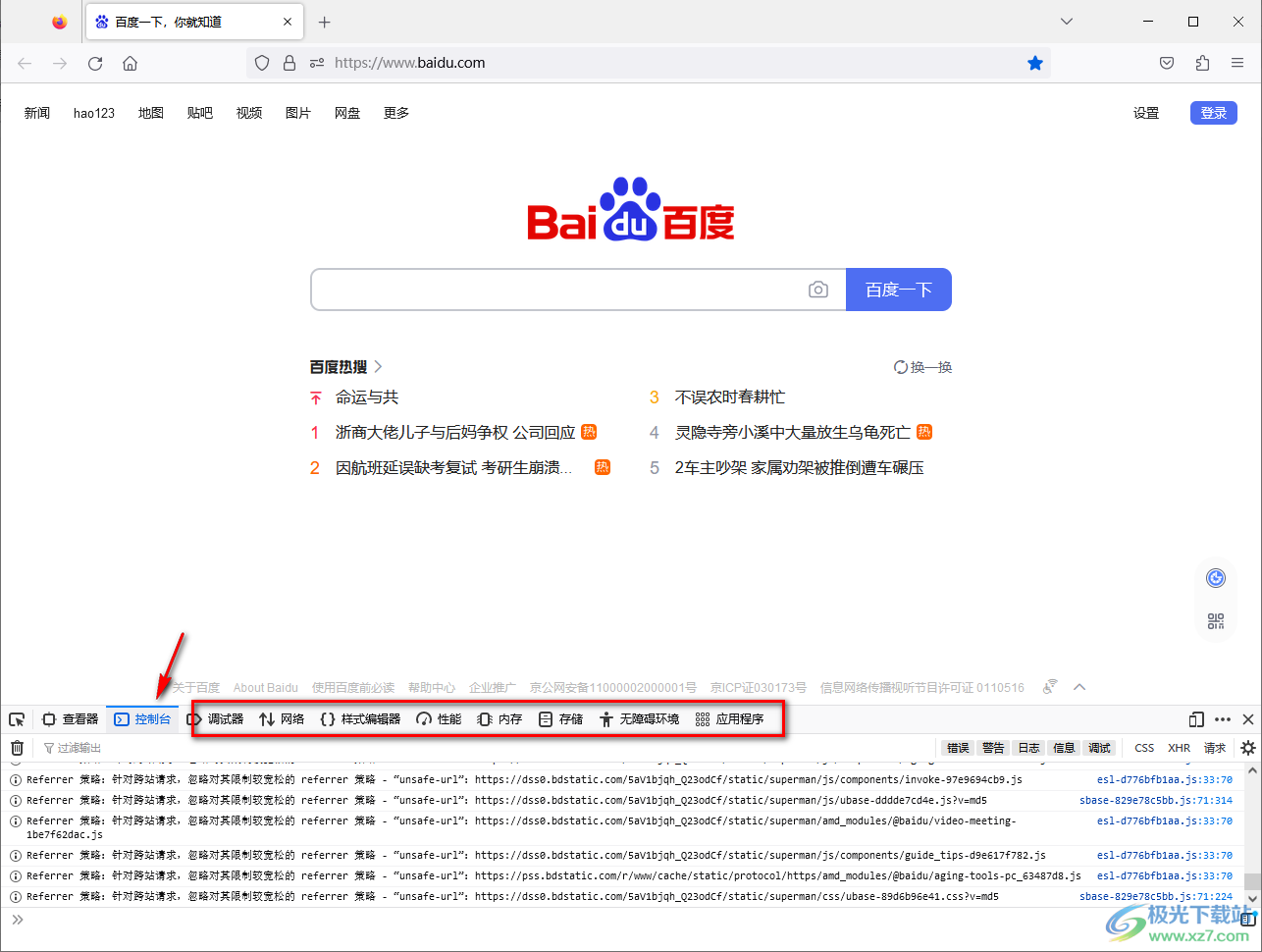Open a new tab with plus button

click(x=325, y=22)
